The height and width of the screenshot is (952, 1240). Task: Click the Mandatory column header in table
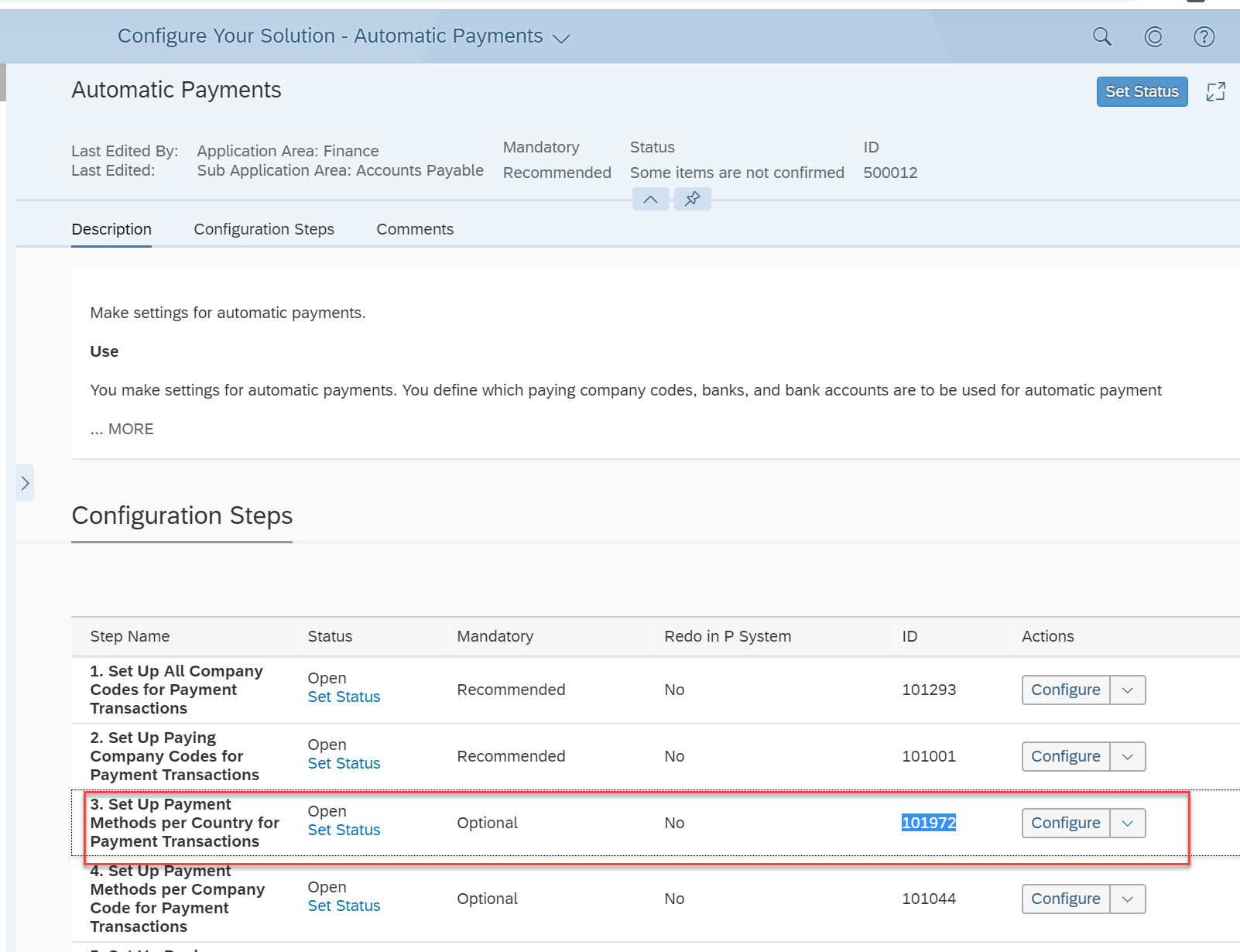click(x=495, y=636)
